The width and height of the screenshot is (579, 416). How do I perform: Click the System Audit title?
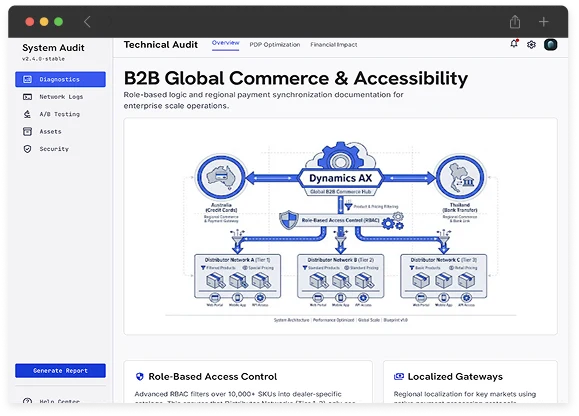point(53,48)
